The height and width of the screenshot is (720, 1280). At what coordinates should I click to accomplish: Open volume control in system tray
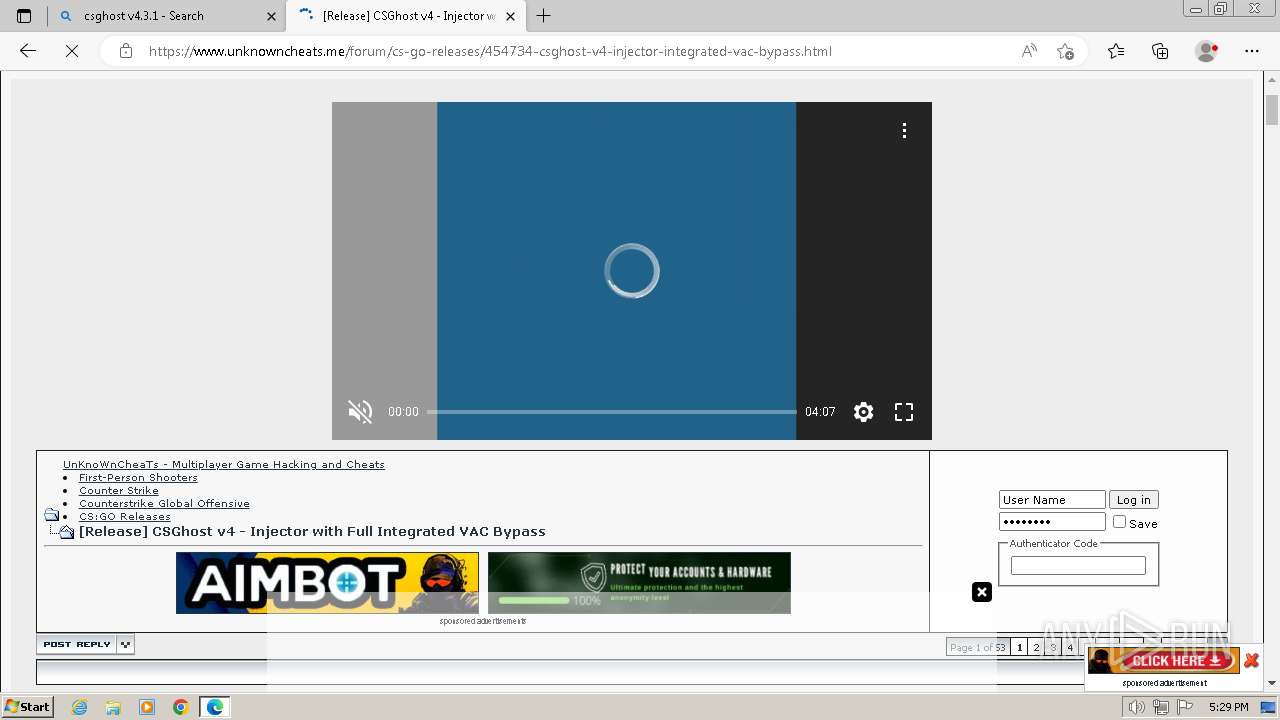coord(1136,707)
